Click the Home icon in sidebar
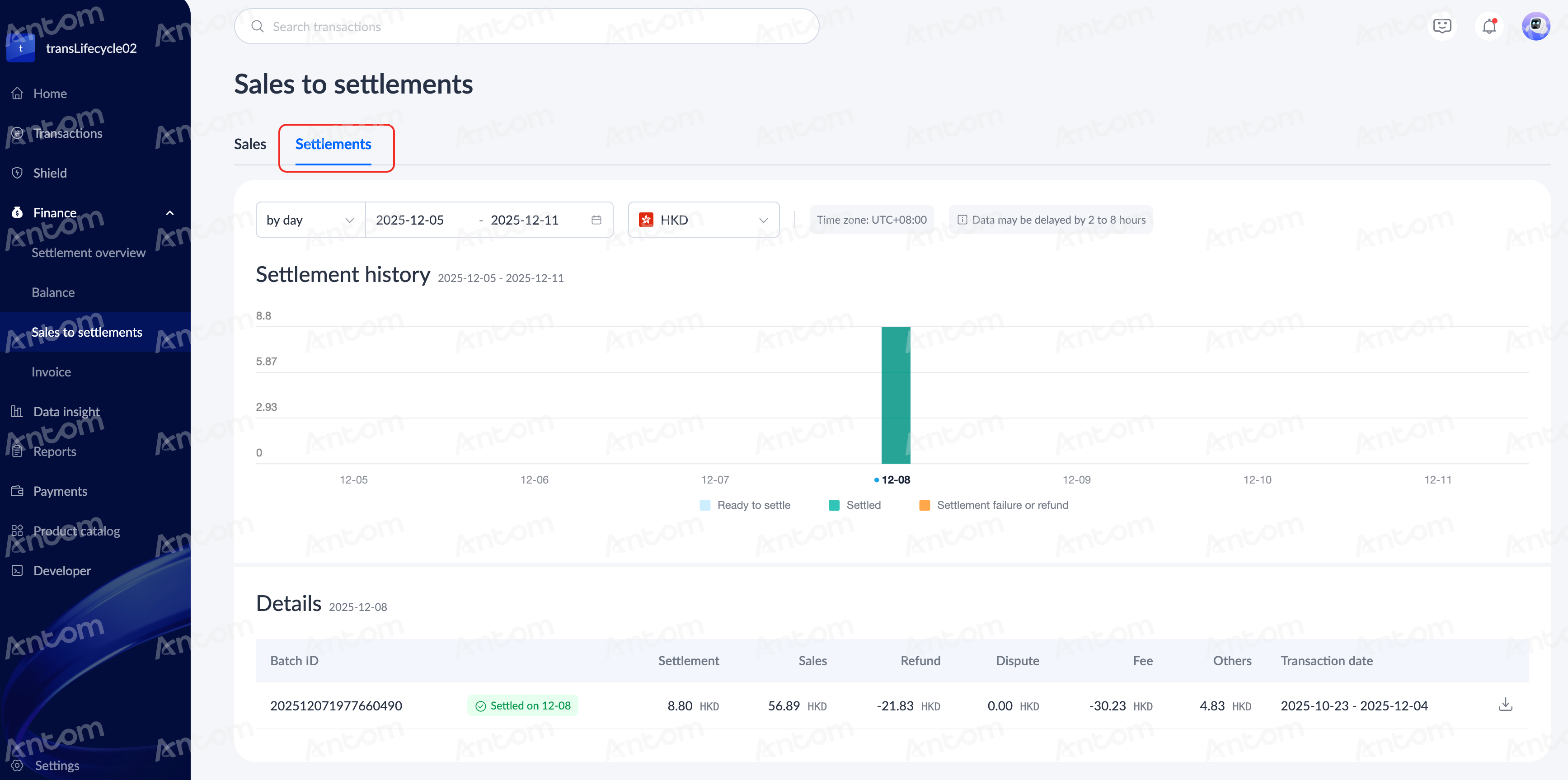Image resolution: width=1568 pixels, height=780 pixels. pos(17,93)
